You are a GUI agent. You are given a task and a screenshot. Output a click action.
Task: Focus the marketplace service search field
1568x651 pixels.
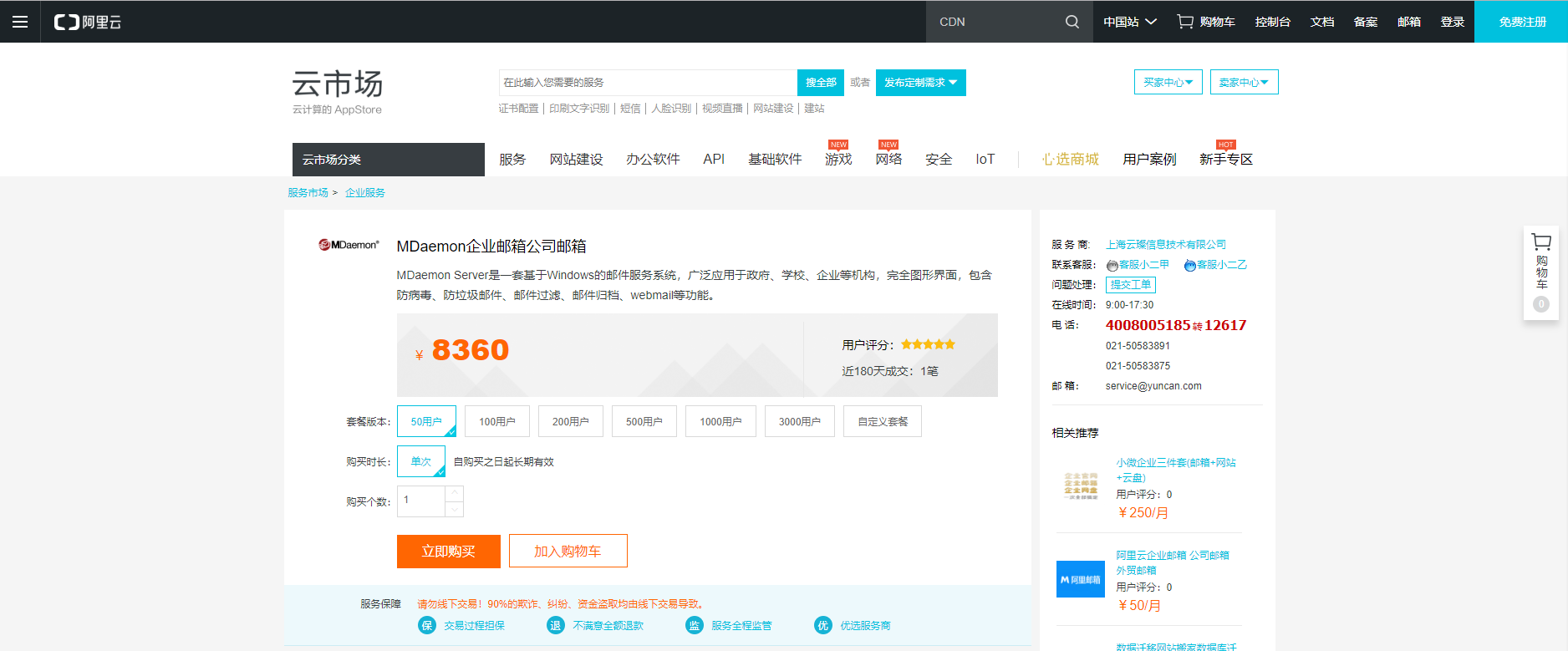[x=648, y=83]
